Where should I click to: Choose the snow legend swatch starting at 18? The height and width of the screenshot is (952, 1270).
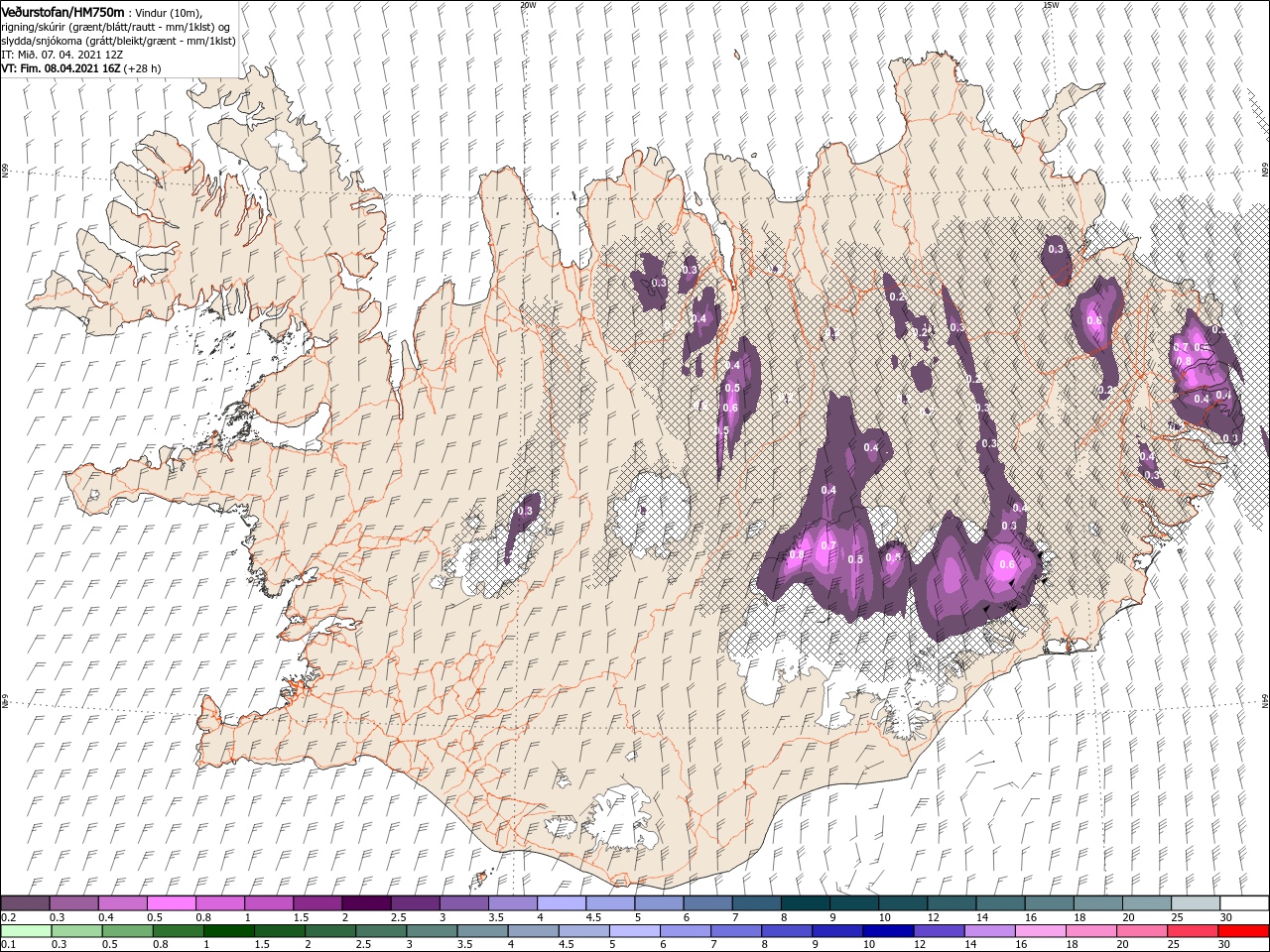tap(1096, 903)
